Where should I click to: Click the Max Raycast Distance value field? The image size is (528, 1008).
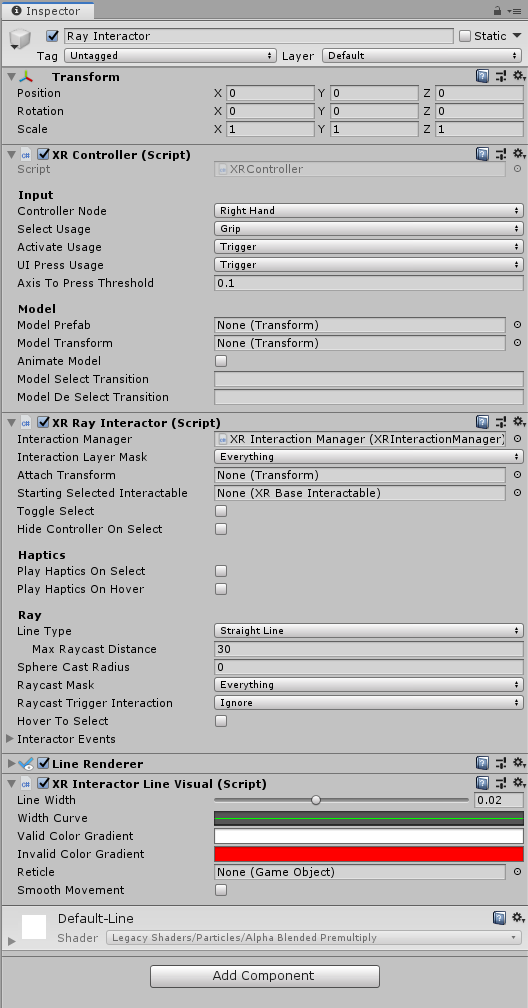369,649
